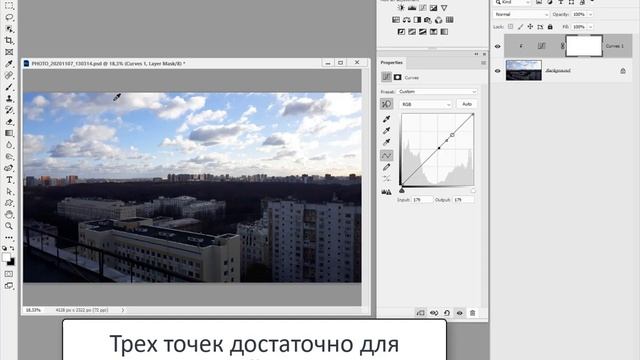640x360 pixels.
Task: Add a Vibrance adjustment
Action: point(444,8)
